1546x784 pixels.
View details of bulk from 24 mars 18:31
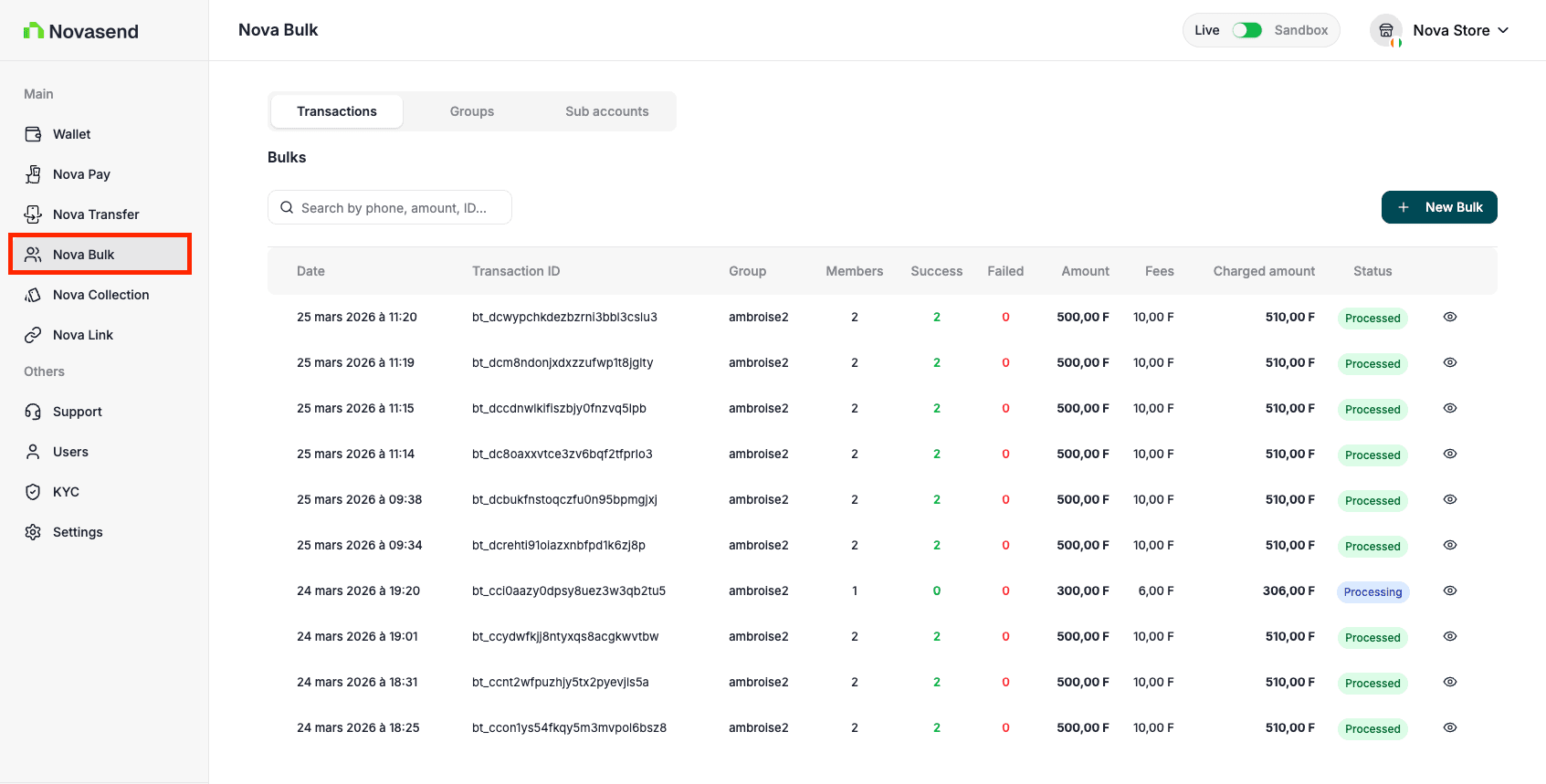click(1450, 682)
